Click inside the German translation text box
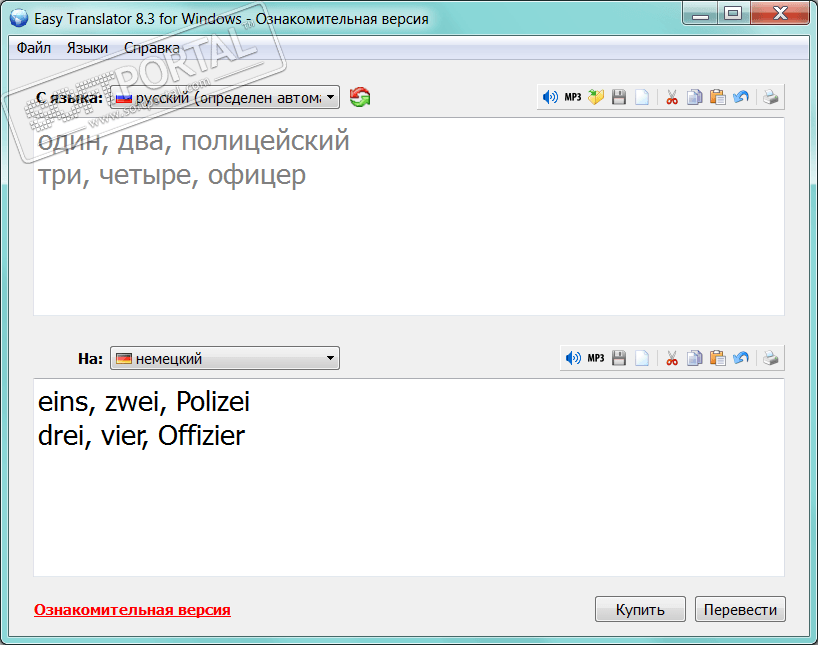Screen dimensions: 818x645 (409, 477)
